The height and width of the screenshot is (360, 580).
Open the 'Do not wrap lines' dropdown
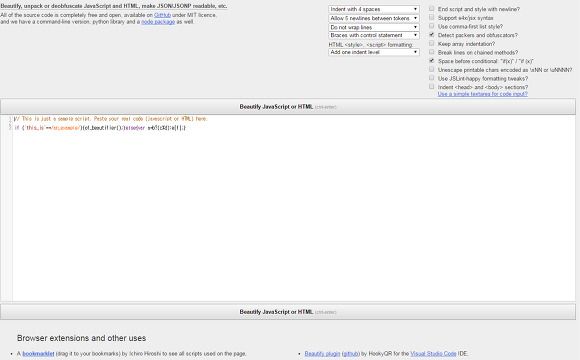tap(374, 27)
